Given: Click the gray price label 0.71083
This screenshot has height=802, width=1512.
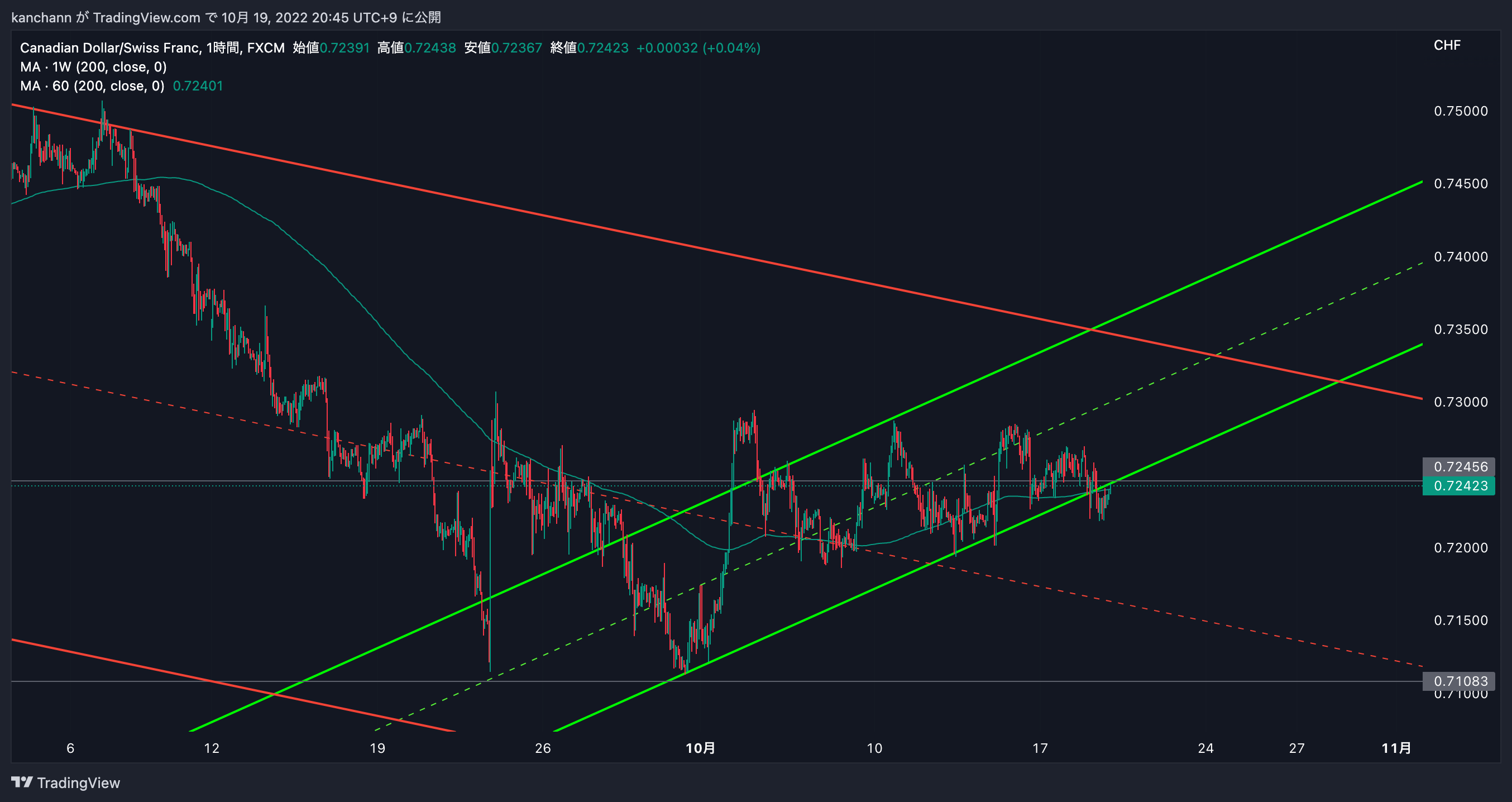Looking at the screenshot, I should pos(1458,681).
